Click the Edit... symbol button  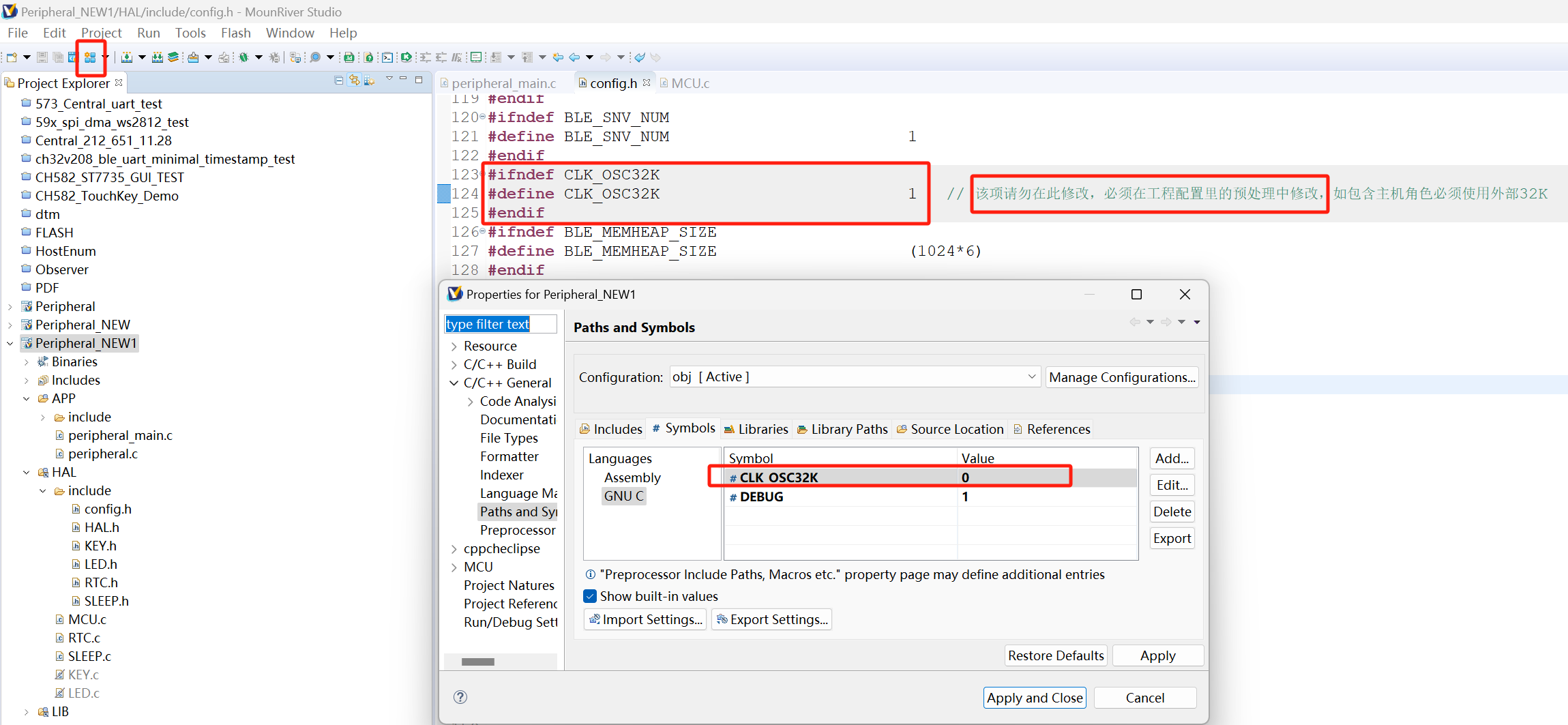point(1172,485)
